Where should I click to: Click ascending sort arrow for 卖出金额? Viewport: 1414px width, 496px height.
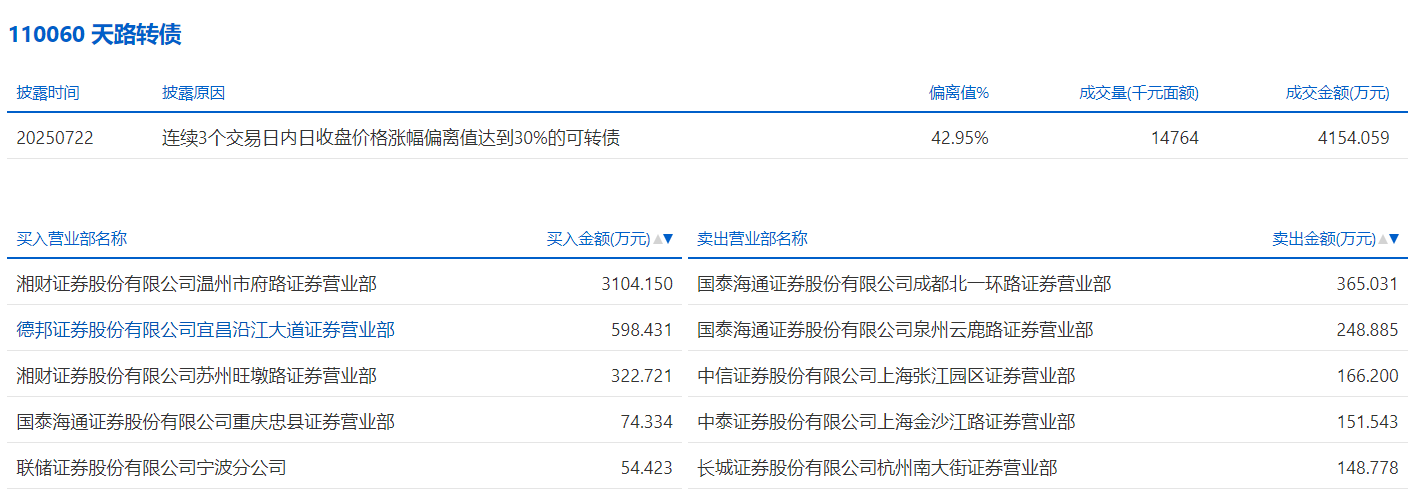[x=1383, y=239]
